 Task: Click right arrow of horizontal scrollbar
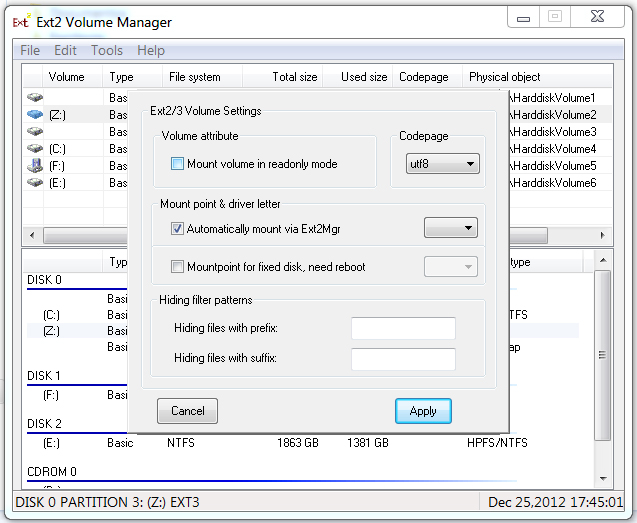(603, 235)
